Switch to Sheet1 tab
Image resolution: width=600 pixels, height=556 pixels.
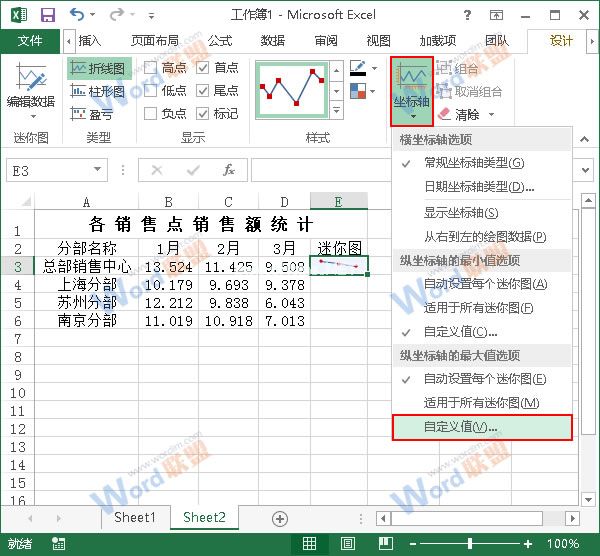click(x=135, y=518)
